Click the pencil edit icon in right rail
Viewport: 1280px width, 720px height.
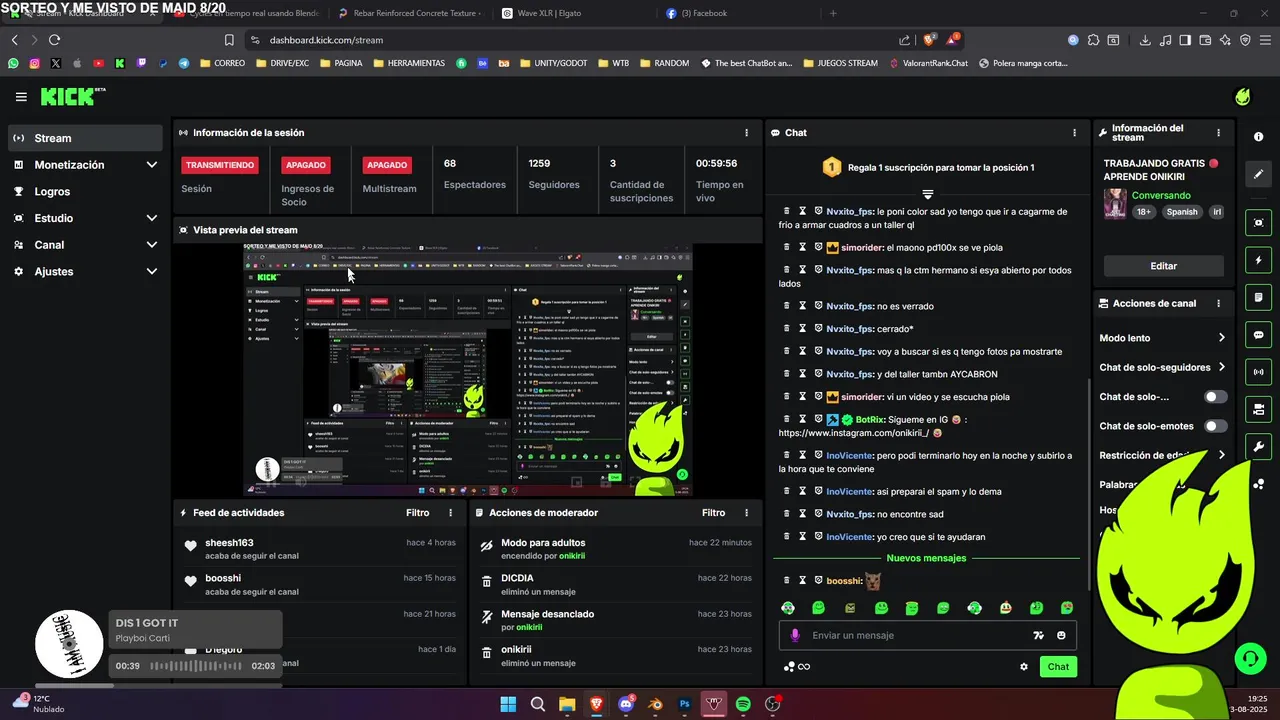coord(1258,174)
